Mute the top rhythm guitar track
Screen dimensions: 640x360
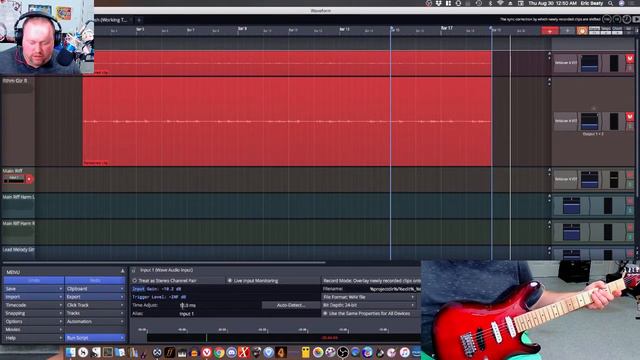(630, 59)
